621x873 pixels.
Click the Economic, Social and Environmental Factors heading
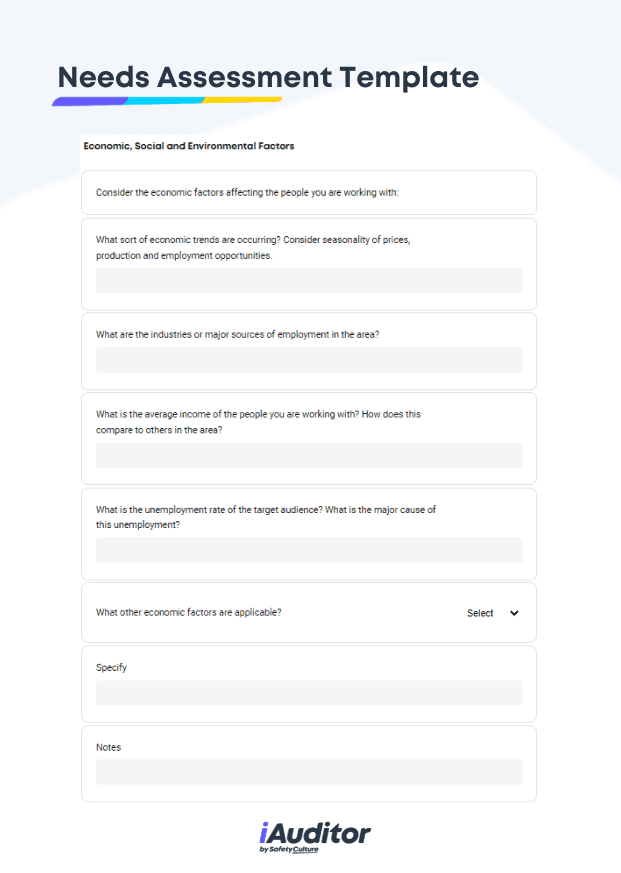click(189, 146)
